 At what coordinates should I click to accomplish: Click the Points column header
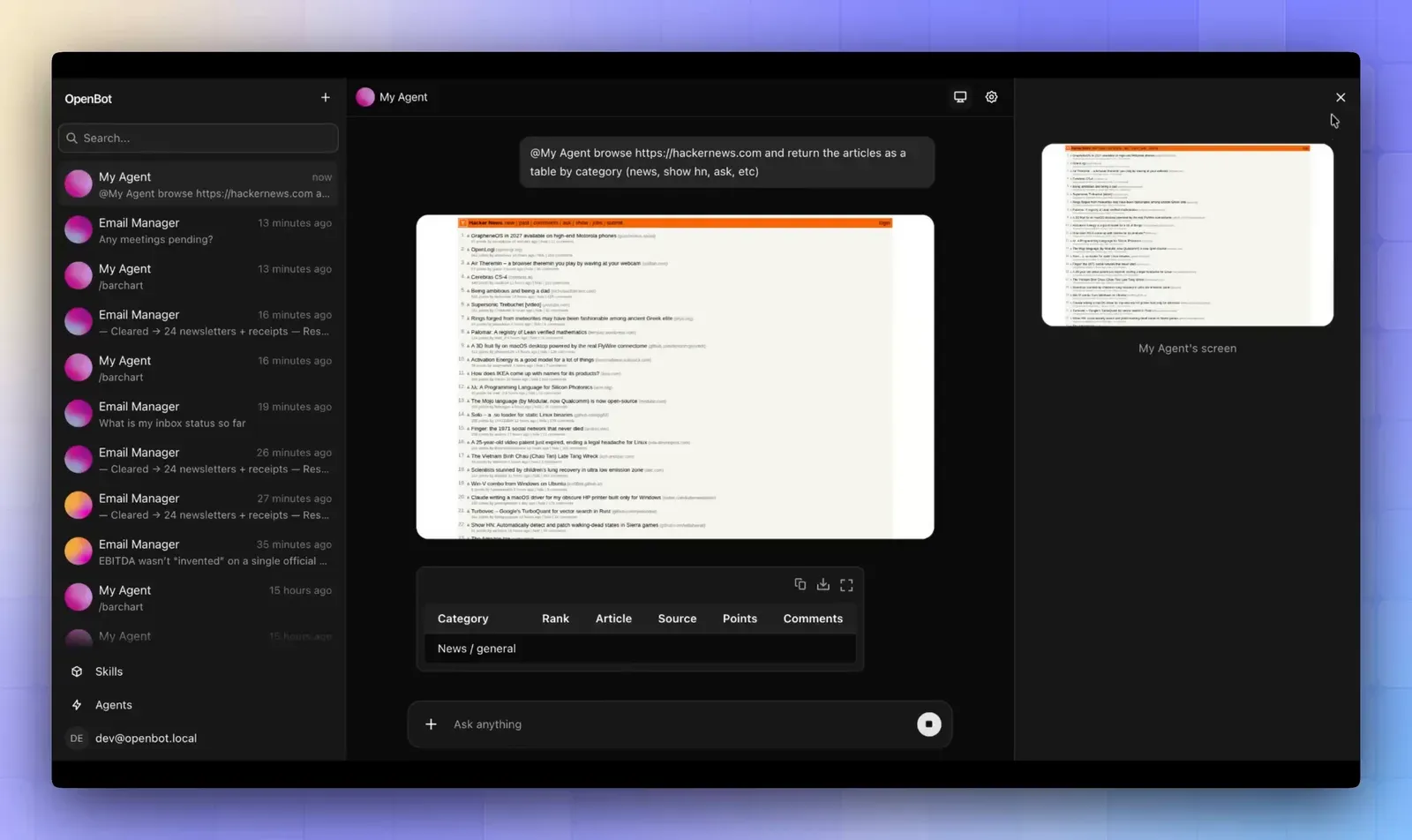point(740,619)
